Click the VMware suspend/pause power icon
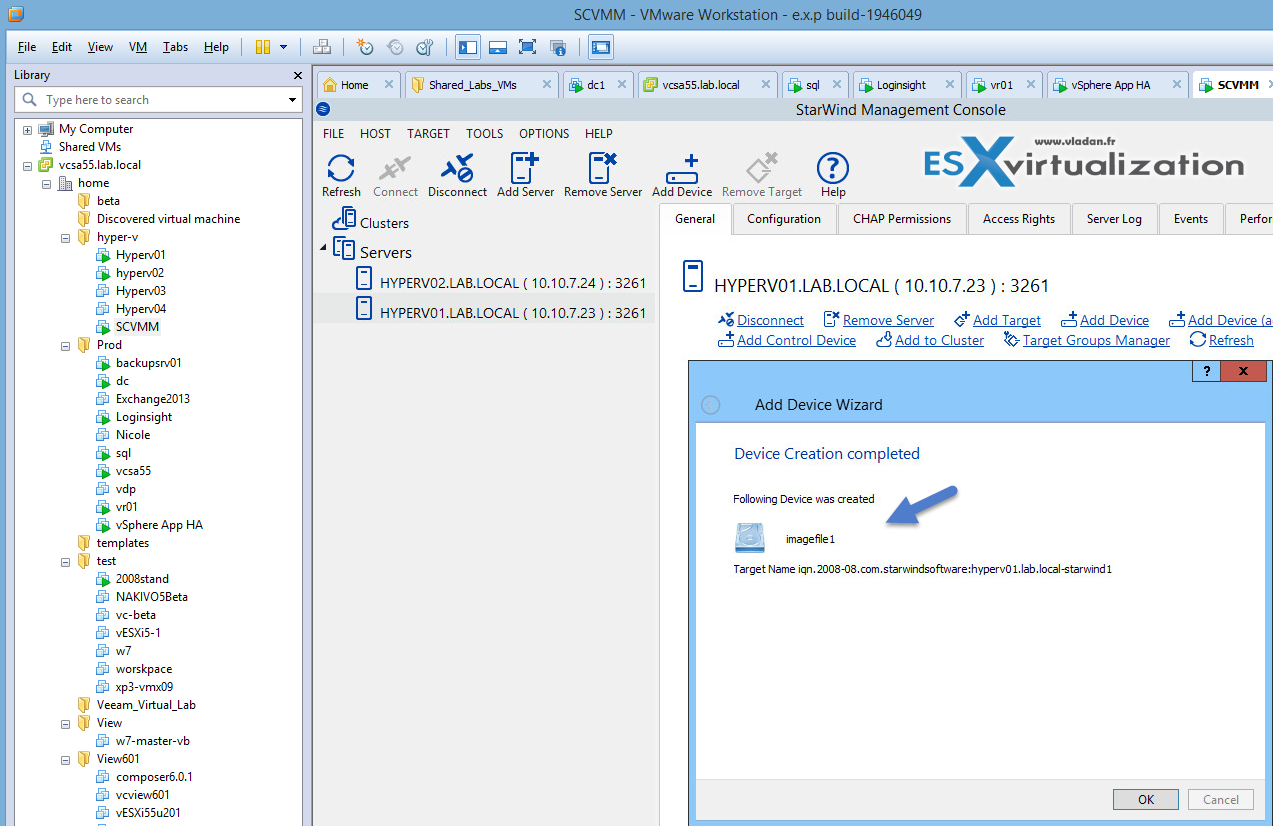This screenshot has height=826, width=1273. point(263,47)
